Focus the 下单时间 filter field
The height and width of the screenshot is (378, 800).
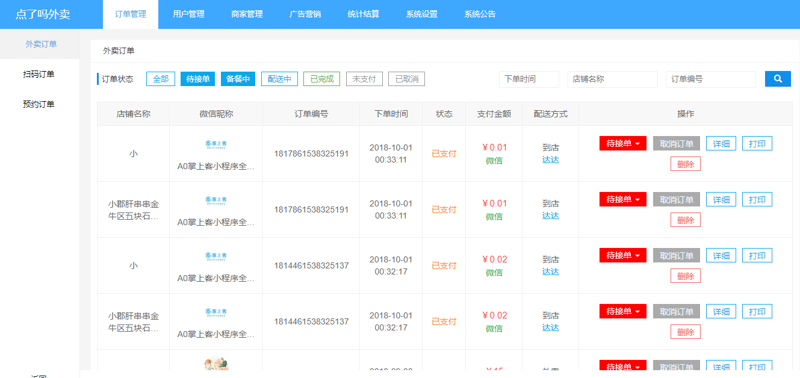coord(529,79)
